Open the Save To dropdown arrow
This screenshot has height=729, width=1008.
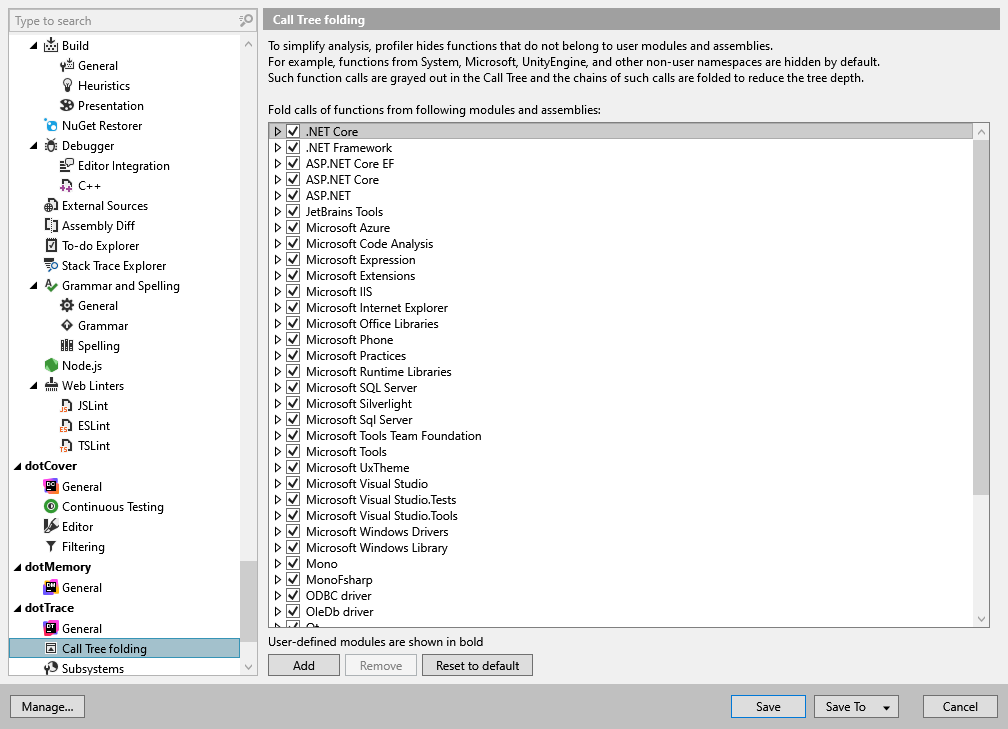tap(886, 707)
